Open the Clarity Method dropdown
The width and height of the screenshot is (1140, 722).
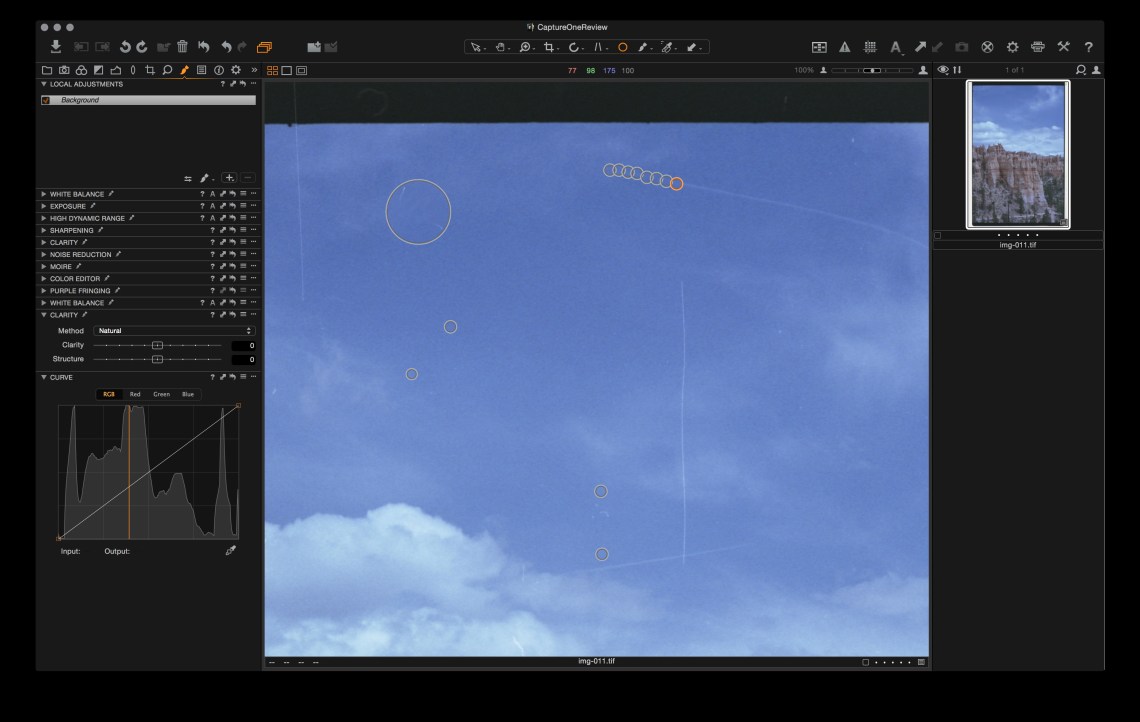coord(174,331)
